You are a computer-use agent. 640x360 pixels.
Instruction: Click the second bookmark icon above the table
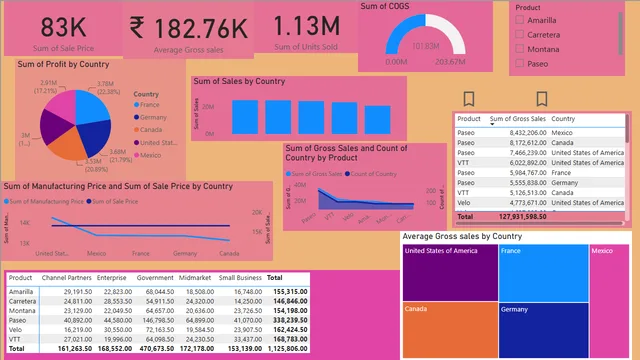tap(542, 99)
